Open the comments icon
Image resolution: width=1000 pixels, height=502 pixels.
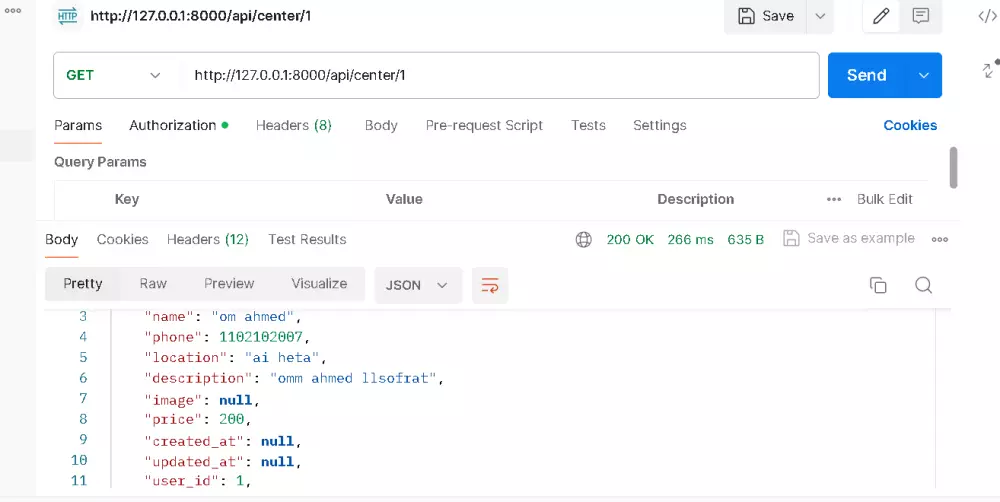click(x=920, y=16)
